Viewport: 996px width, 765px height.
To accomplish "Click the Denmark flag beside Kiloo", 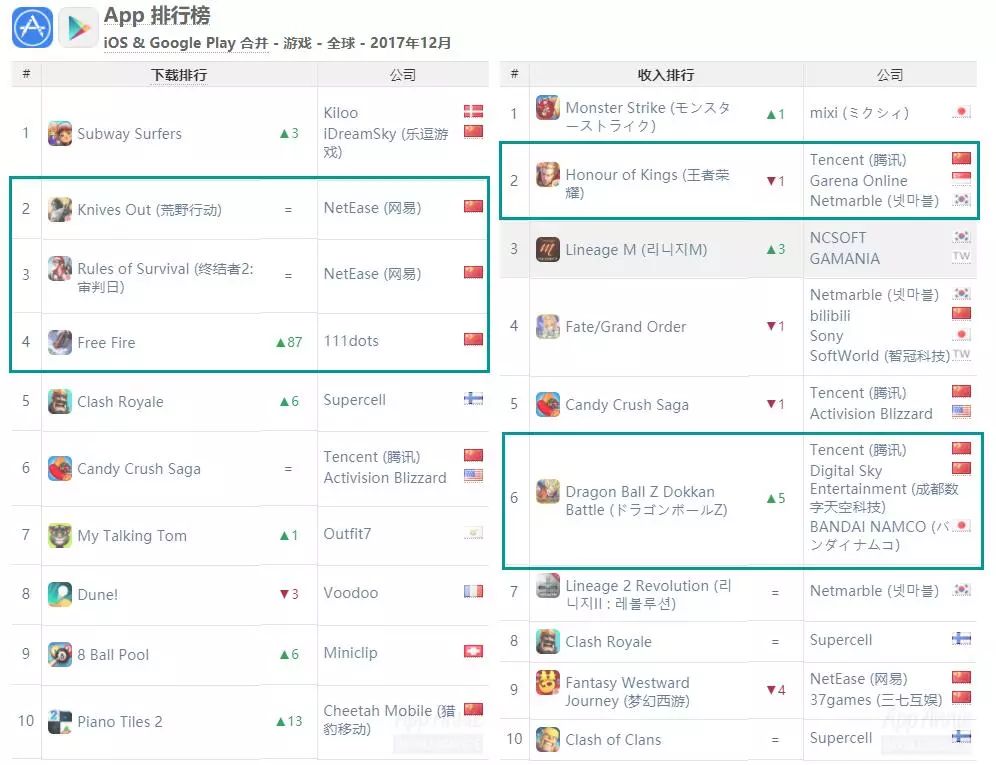I will pyautogui.click(x=473, y=111).
